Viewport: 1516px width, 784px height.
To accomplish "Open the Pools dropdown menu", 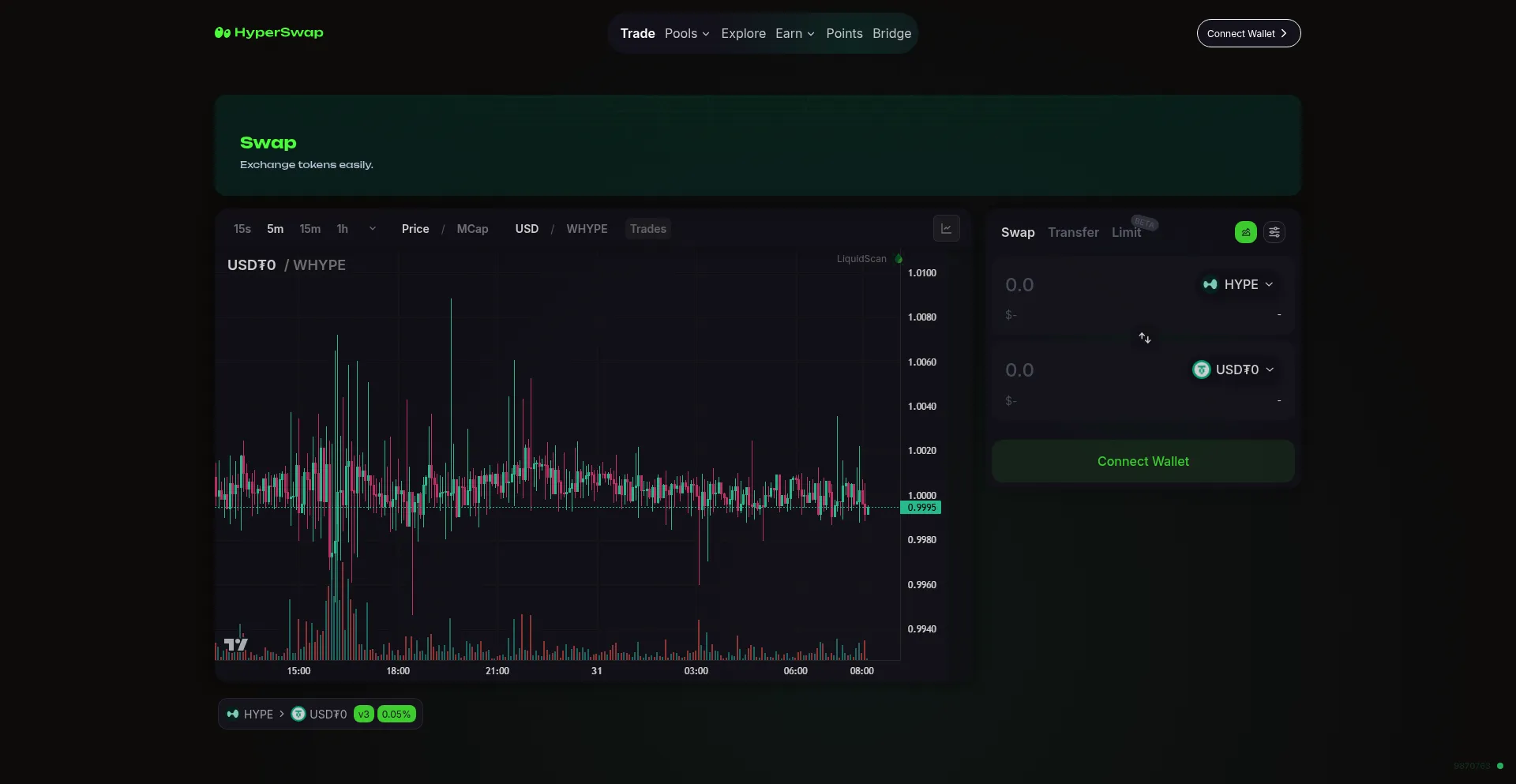I will point(687,33).
